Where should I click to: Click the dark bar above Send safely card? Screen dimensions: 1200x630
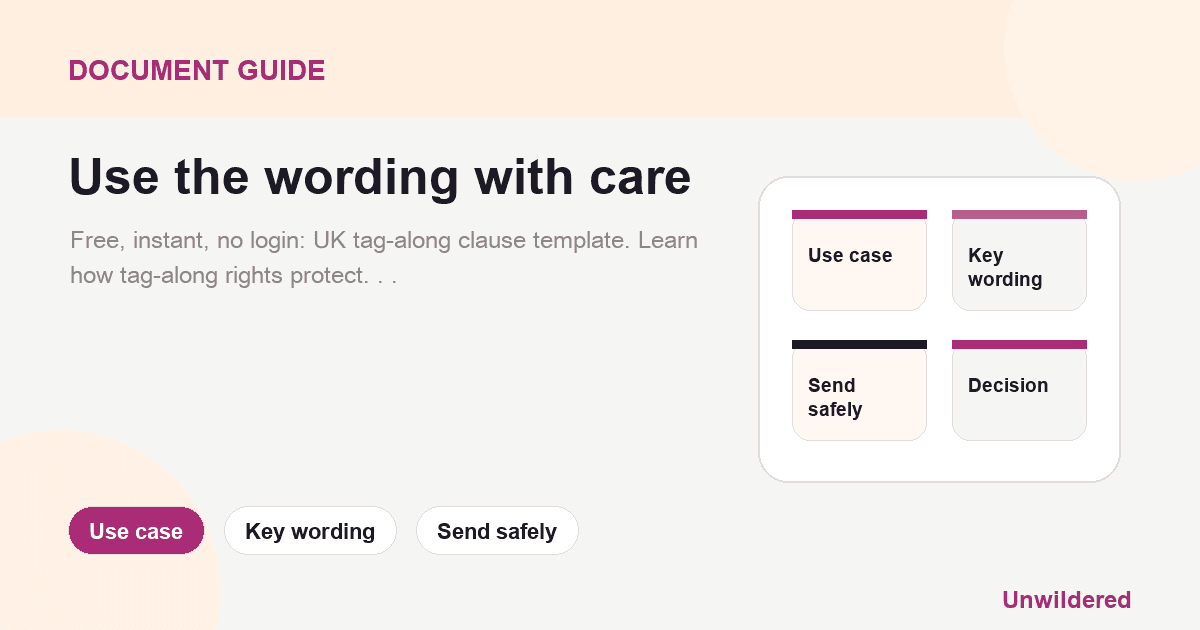pyautogui.click(x=859, y=344)
